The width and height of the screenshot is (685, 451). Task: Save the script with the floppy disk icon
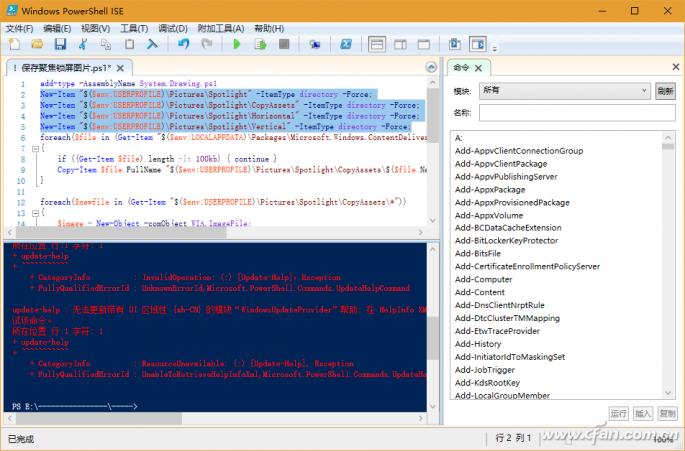[x=60, y=45]
